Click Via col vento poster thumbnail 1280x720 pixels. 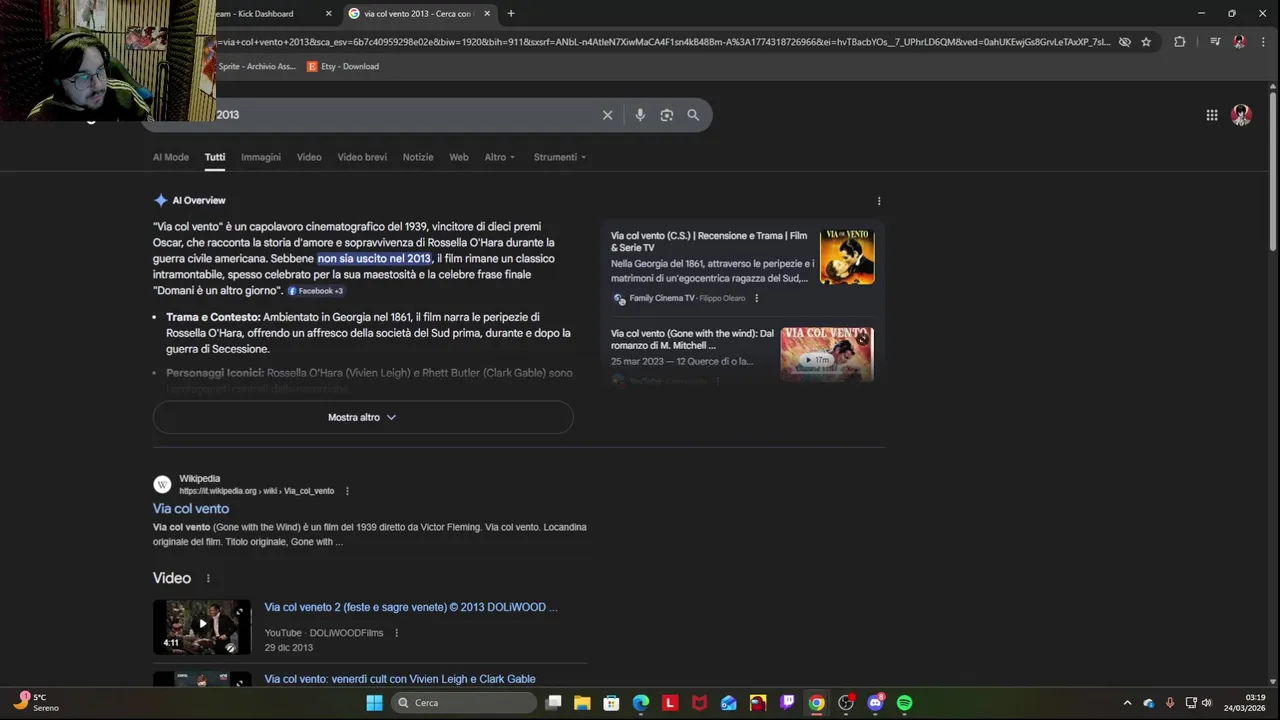click(x=847, y=257)
